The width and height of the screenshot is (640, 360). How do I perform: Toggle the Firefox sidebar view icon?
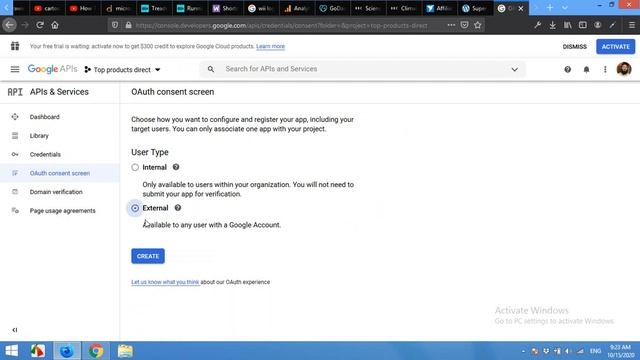(582, 25)
